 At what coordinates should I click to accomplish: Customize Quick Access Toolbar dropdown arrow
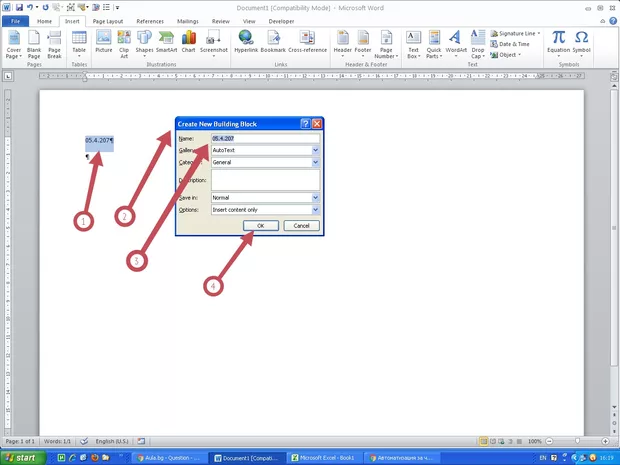[117, 8]
